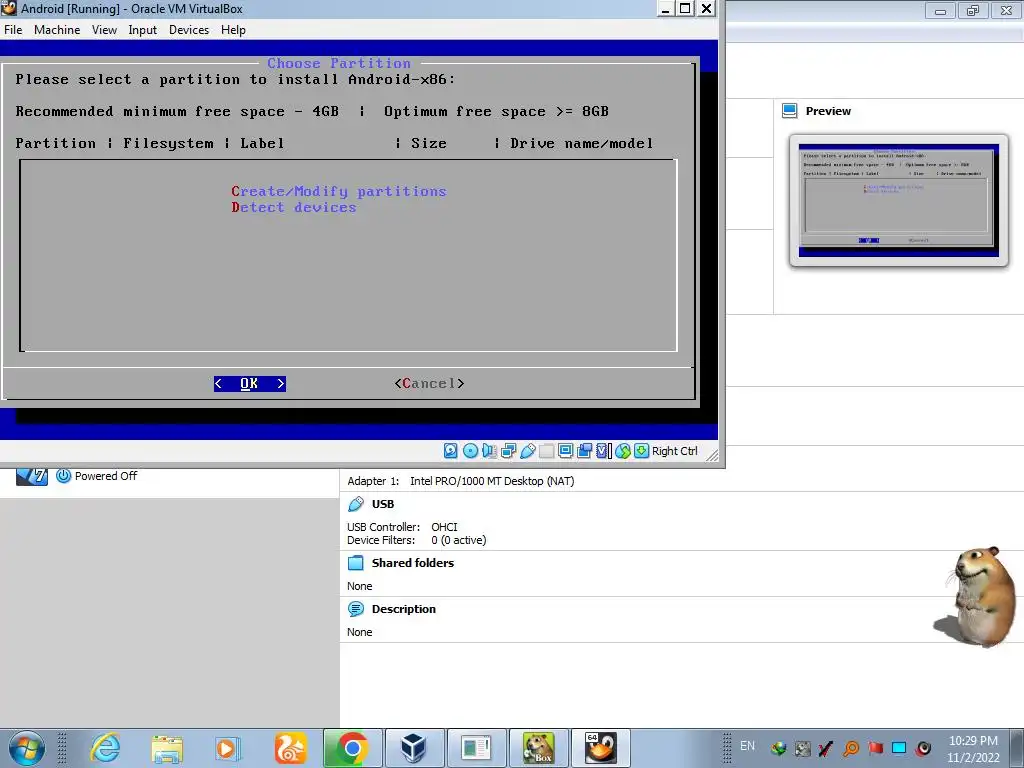This screenshot has height=768, width=1024.
Task: Click Cancel in Choose Partition dialog
Action: [x=429, y=383]
